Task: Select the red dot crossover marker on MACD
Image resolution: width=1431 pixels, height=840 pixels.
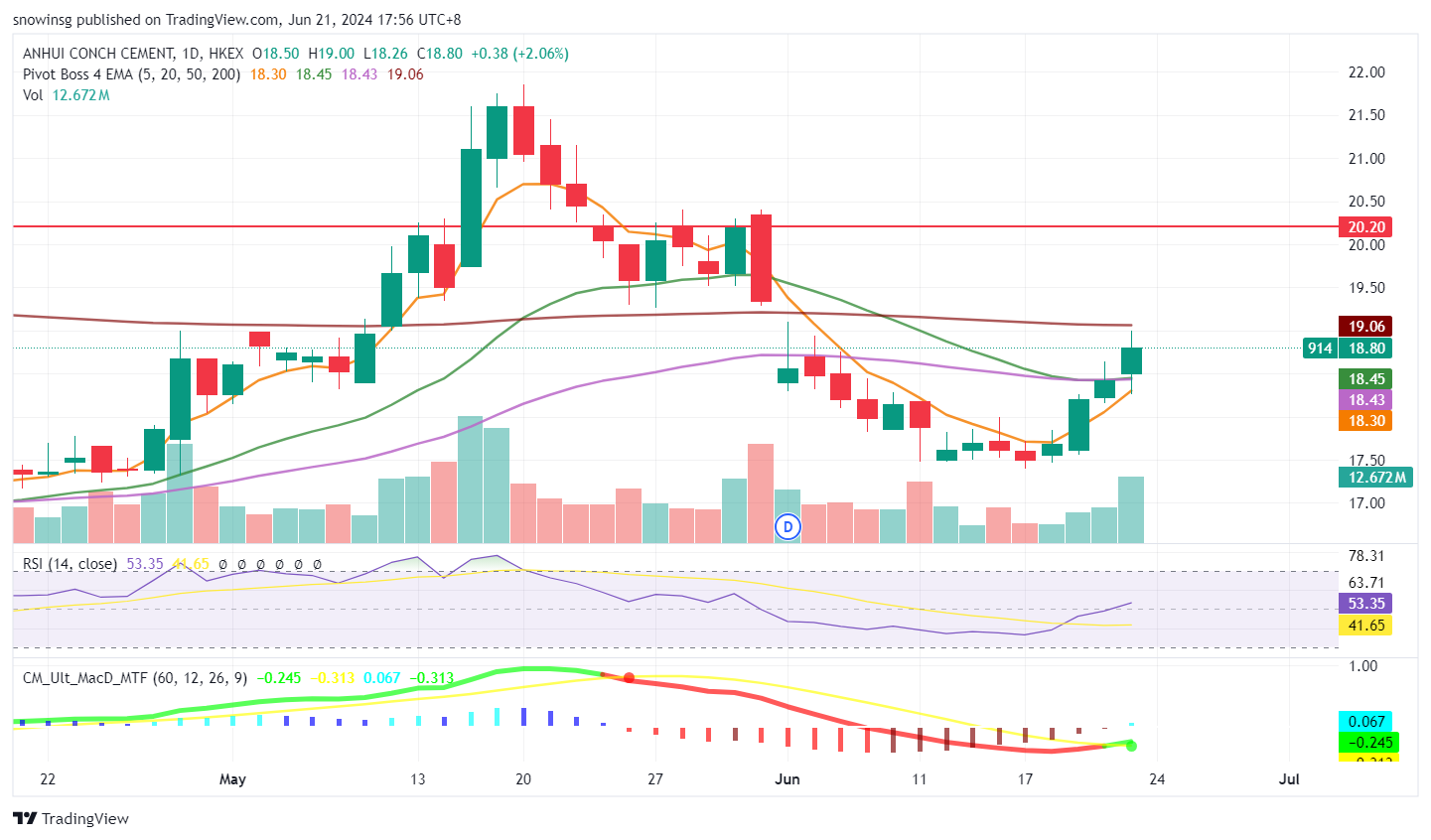Action: 628,678
